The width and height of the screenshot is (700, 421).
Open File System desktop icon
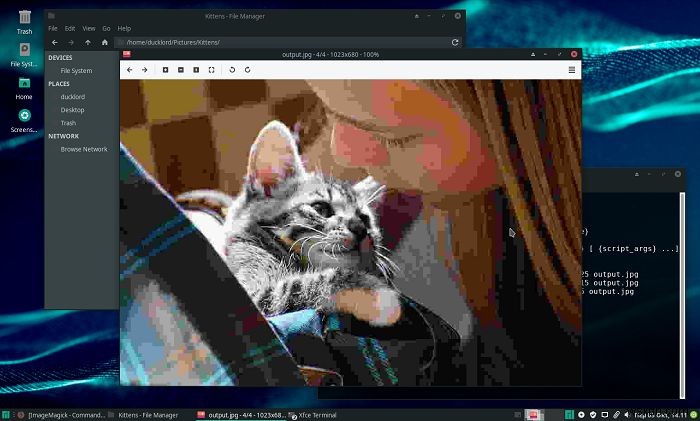(x=24, y=55)
